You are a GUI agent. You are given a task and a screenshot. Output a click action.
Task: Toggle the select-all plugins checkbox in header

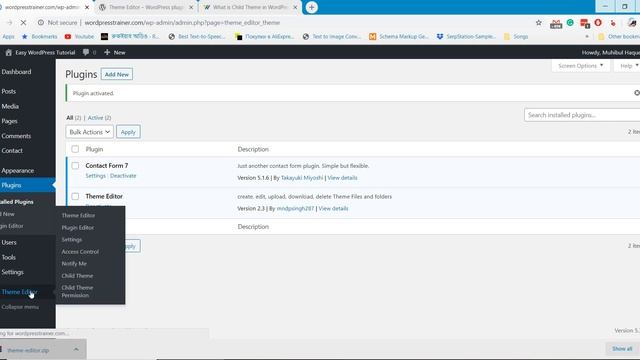pyautogui.click(x=75, y=149)
